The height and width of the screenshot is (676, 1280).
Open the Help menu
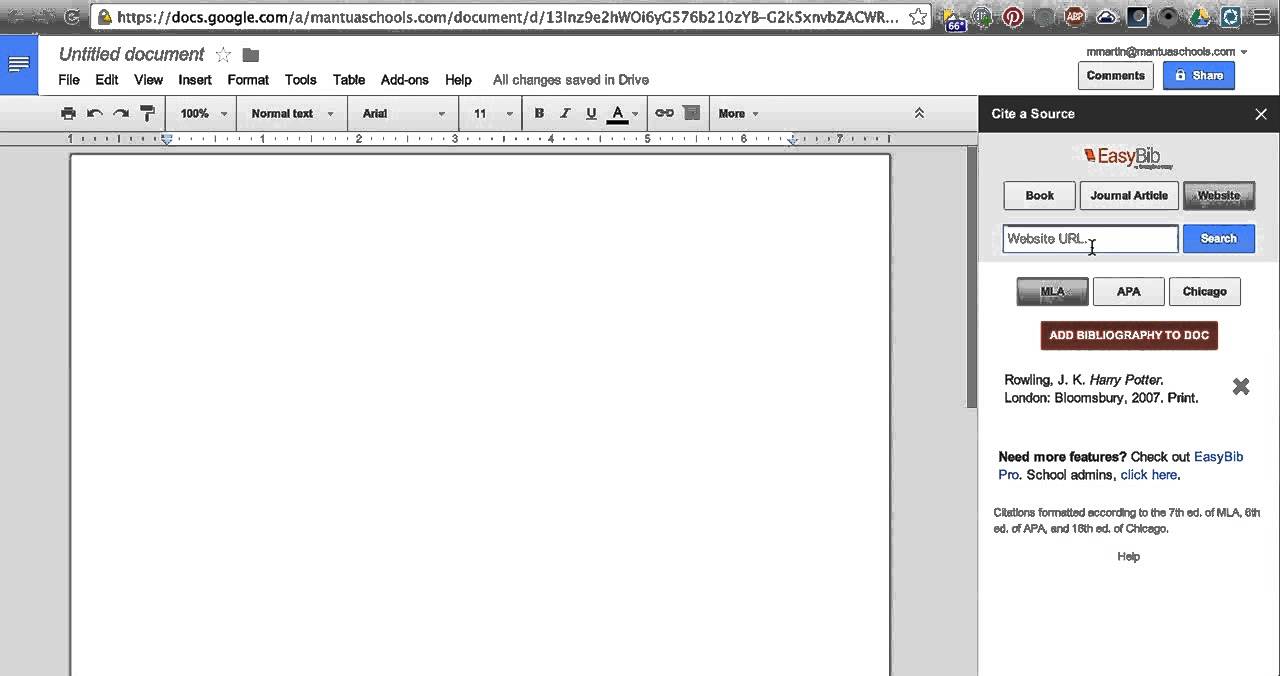point(458,80)
